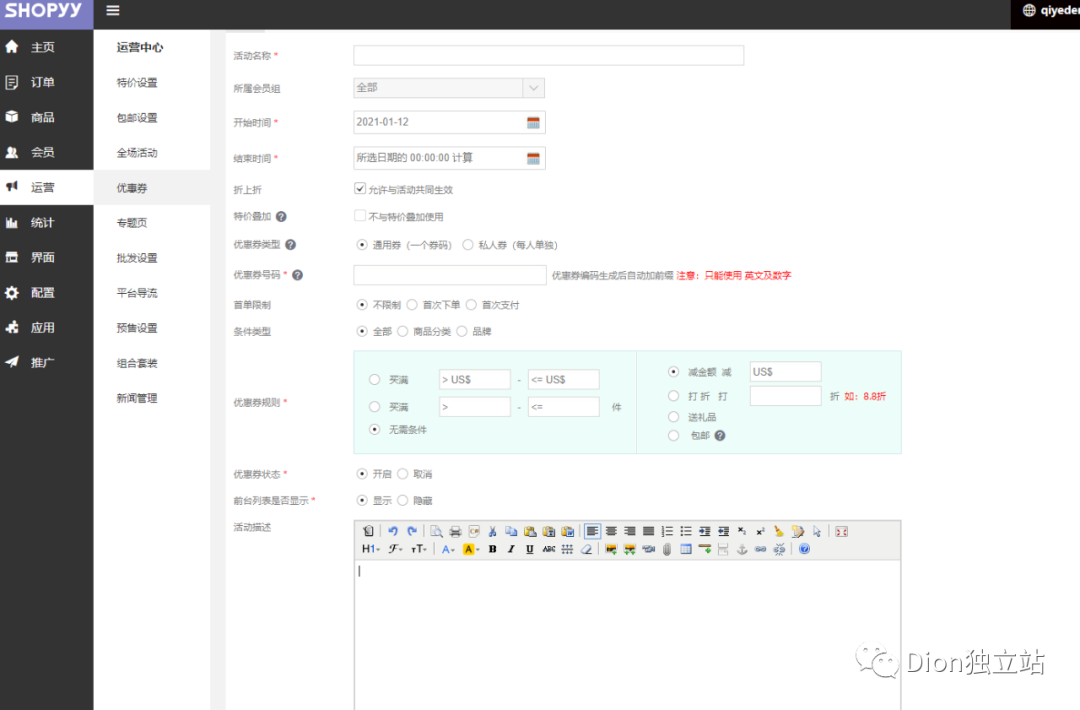This screenshot has width=1080, height=710.
Task: Open the font size TT dropdown in editor
Action: click(x=417, y=548)
